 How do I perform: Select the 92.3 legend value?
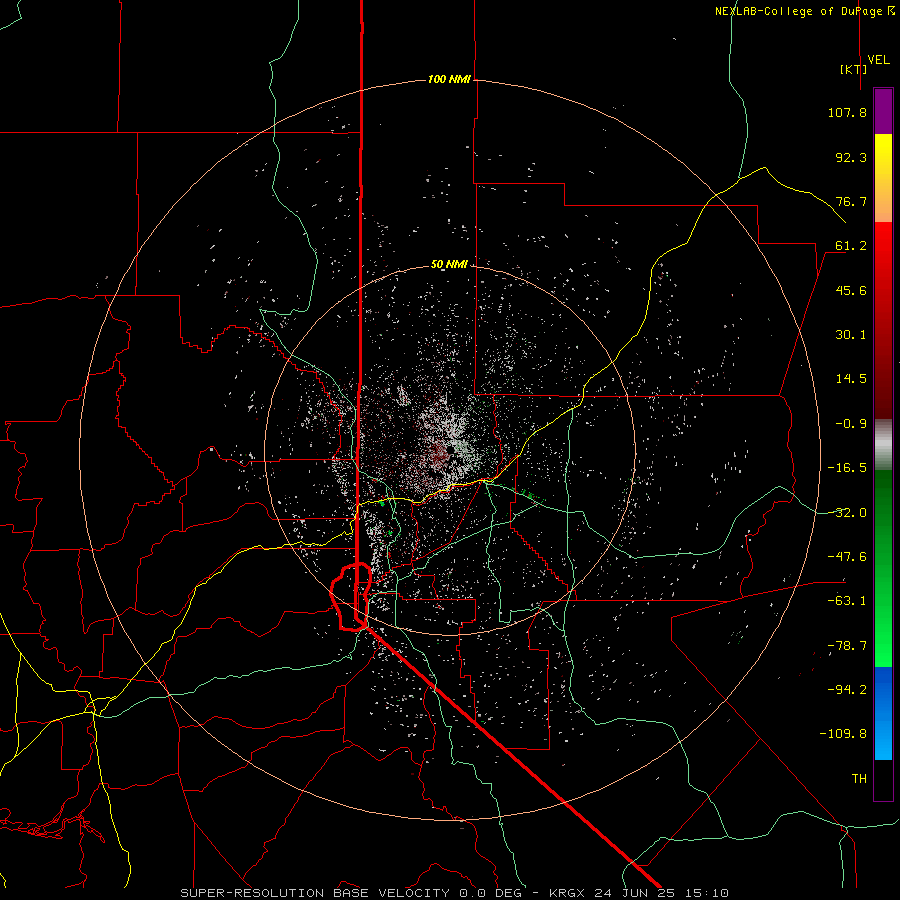pos(851,157)
